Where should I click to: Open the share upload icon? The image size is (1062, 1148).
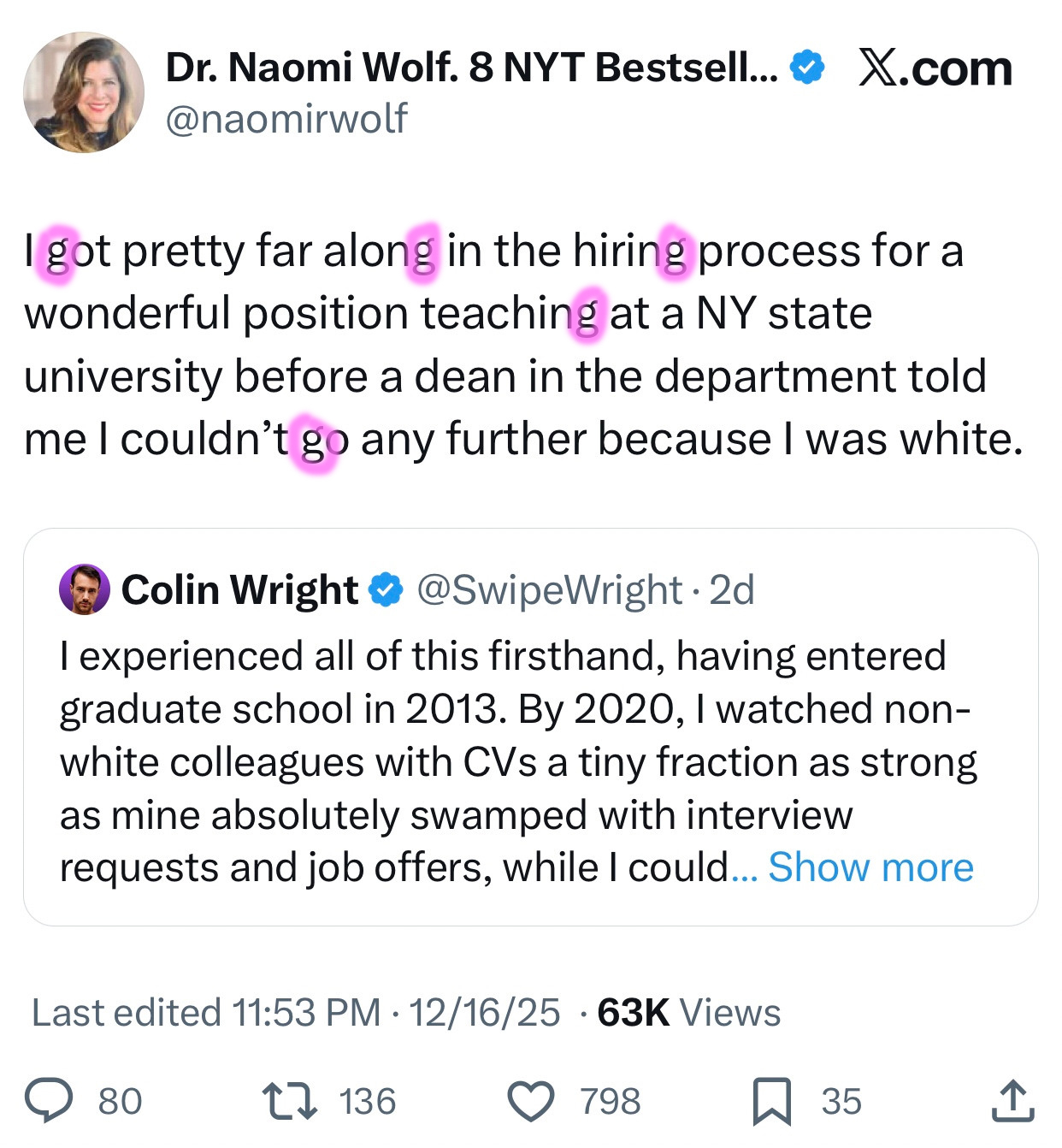point(1012,1100)
